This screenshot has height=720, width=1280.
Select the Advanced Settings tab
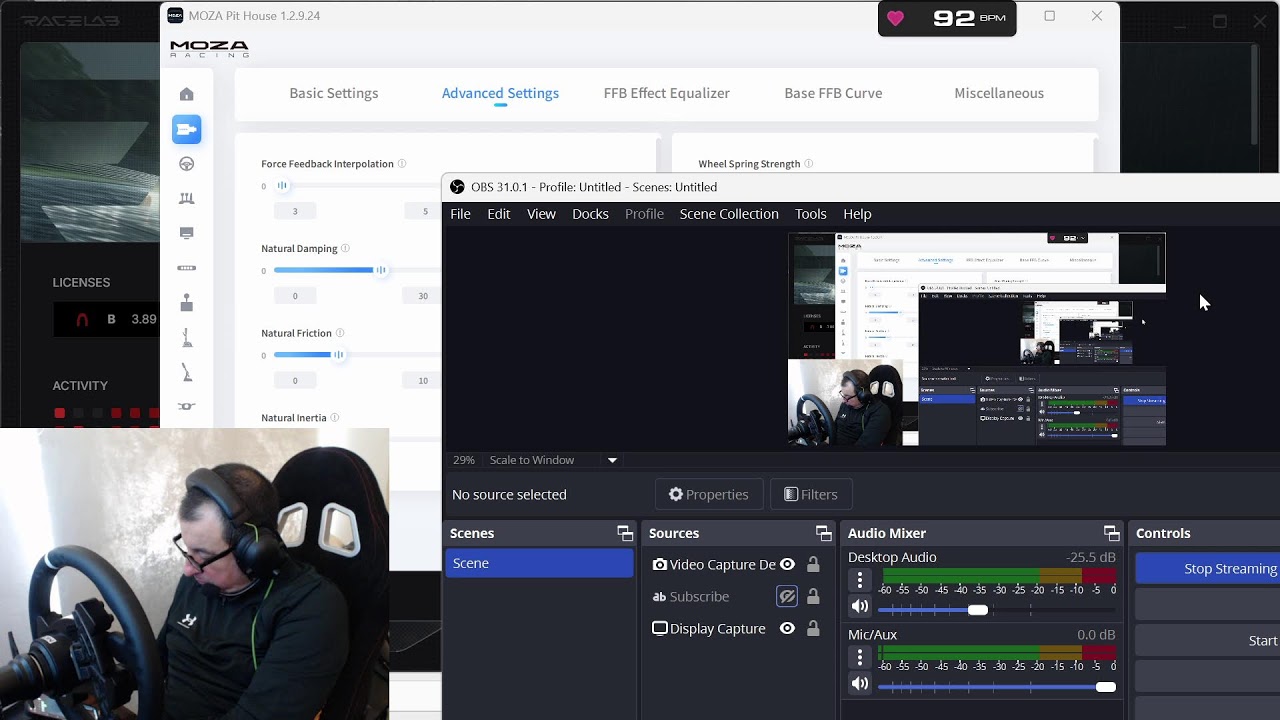click(500, 93)
